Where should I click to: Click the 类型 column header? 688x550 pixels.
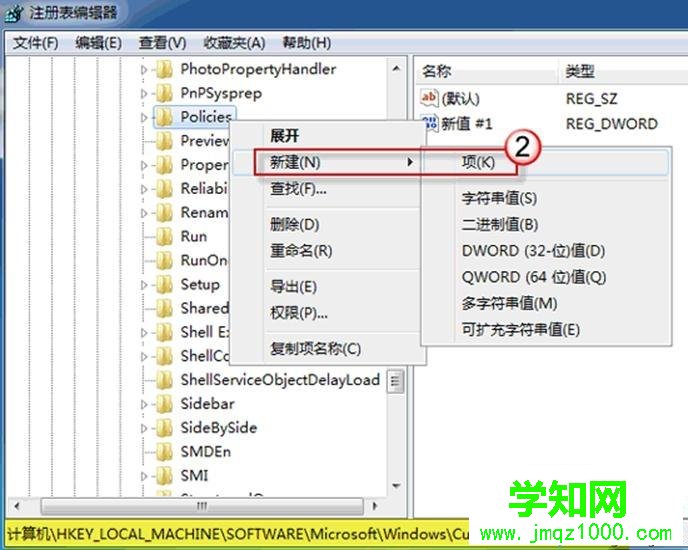623,71
